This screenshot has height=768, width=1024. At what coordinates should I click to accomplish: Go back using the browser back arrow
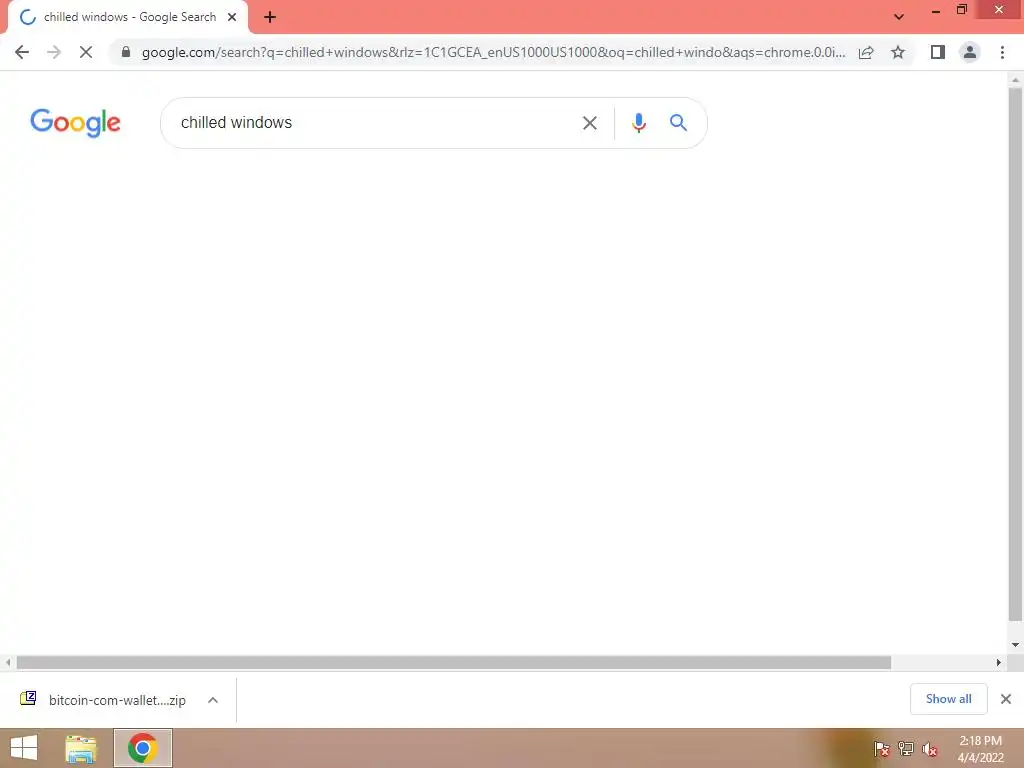(x=22, y=52)
